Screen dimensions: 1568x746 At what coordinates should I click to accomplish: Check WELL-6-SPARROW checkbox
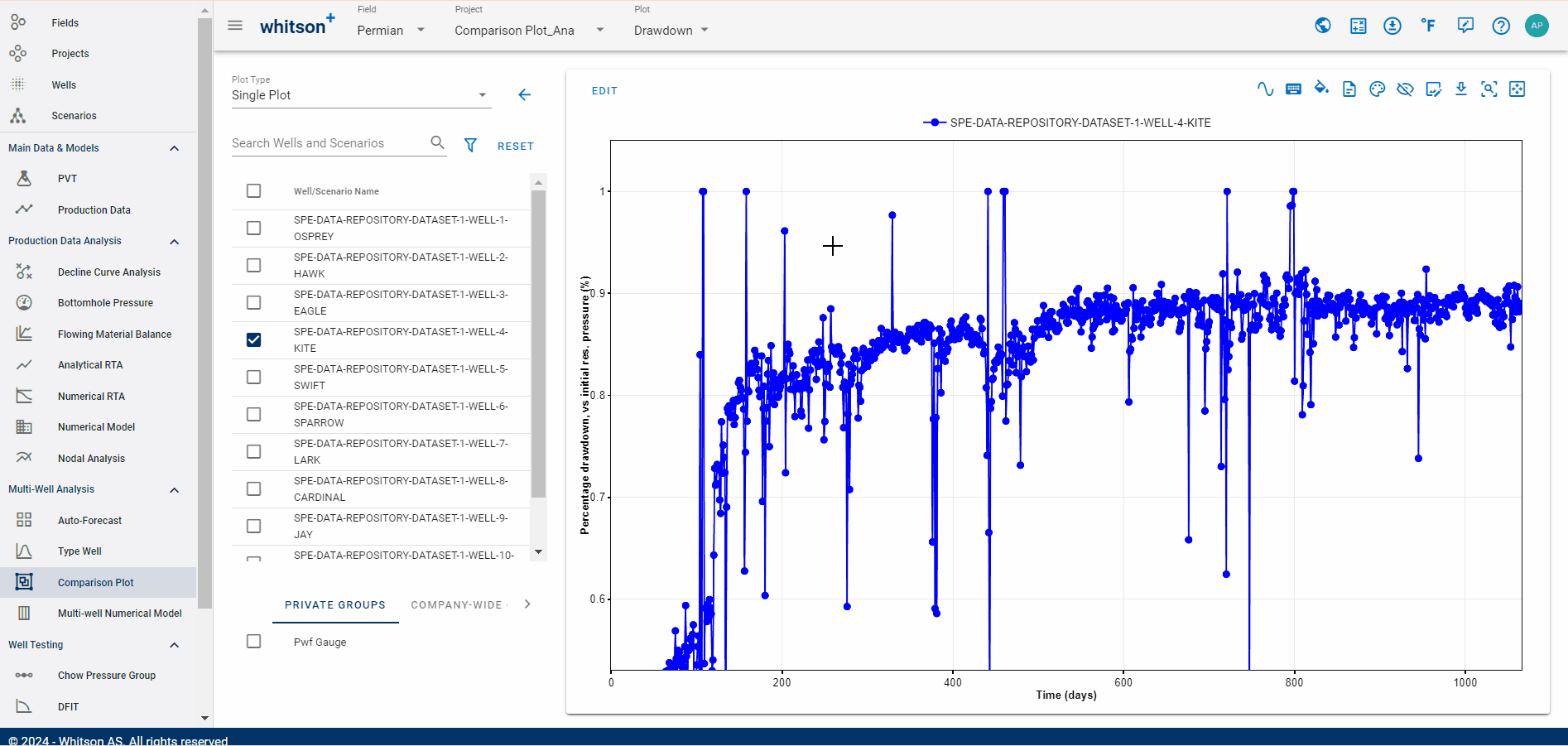[254, 415]
